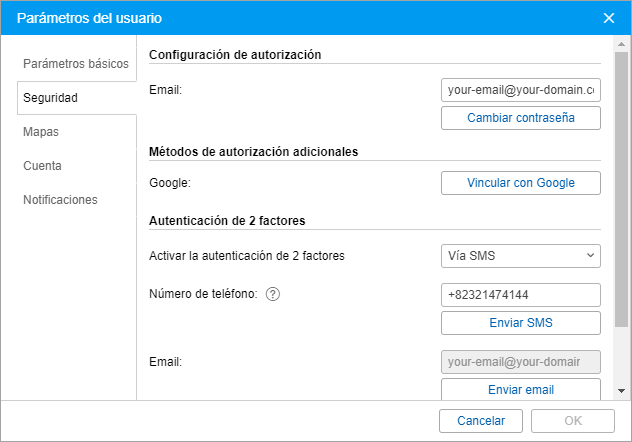632x442 pixels.
Task: Click the phone number input field
Action: (x=520, y=295)
